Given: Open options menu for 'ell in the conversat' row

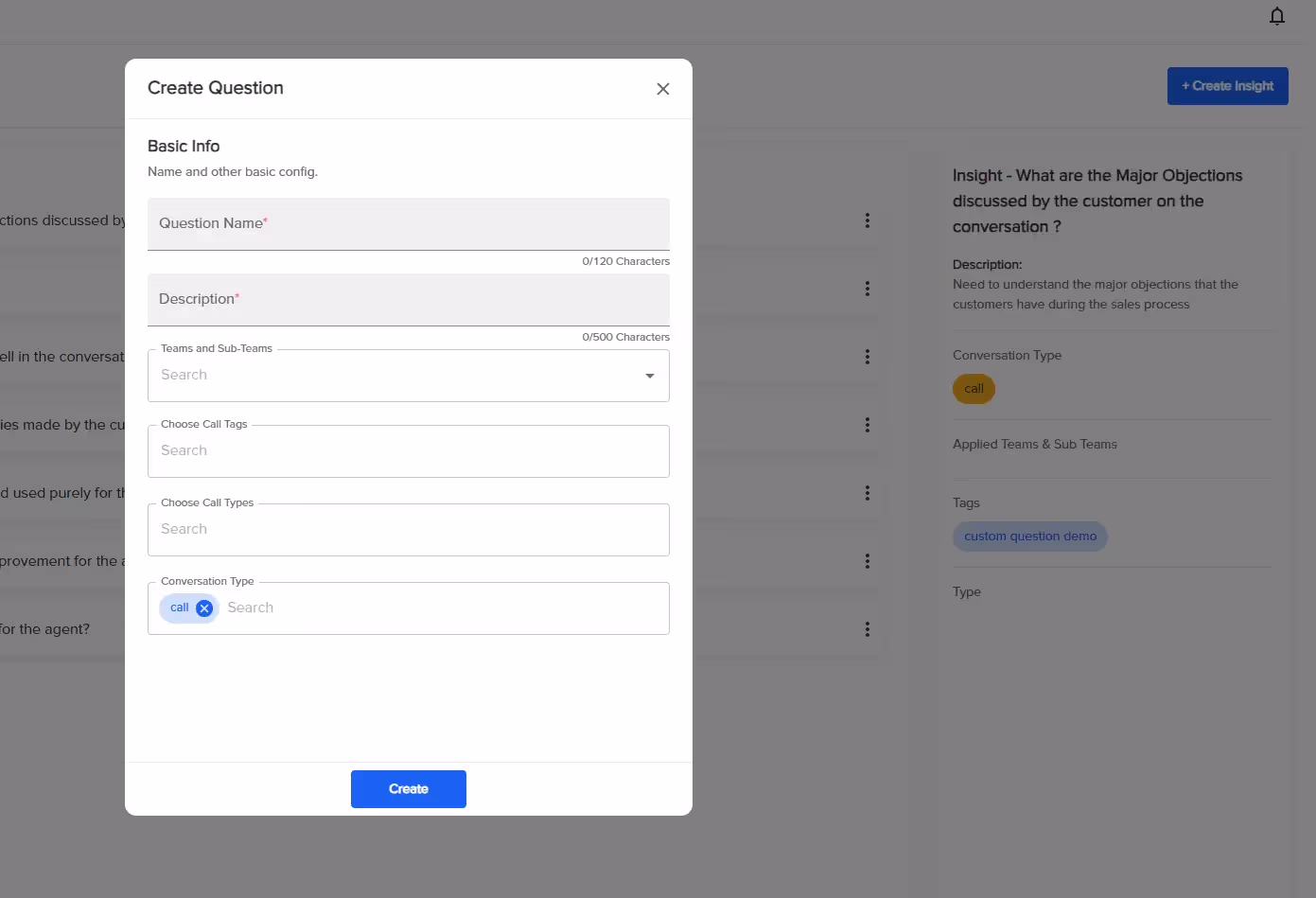Looking at the screenshot, I should point(867,357).
